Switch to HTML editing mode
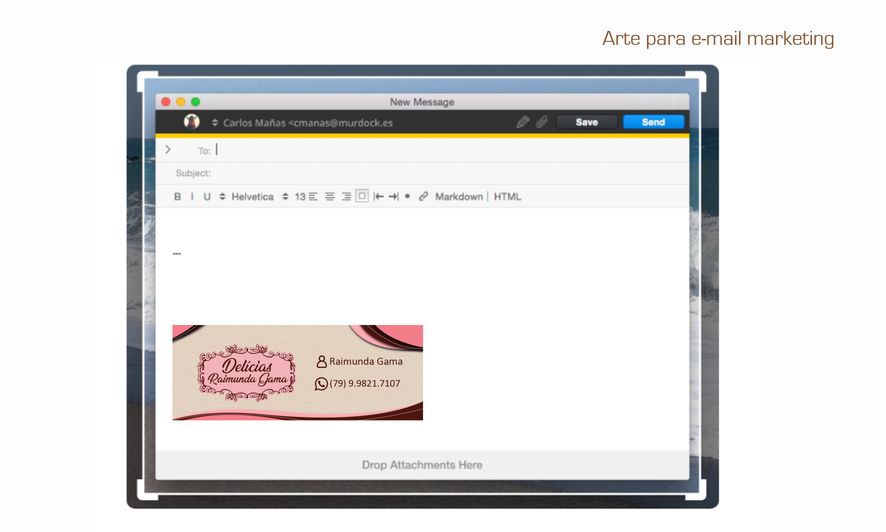The image size is (886, 532). [507, 197]
